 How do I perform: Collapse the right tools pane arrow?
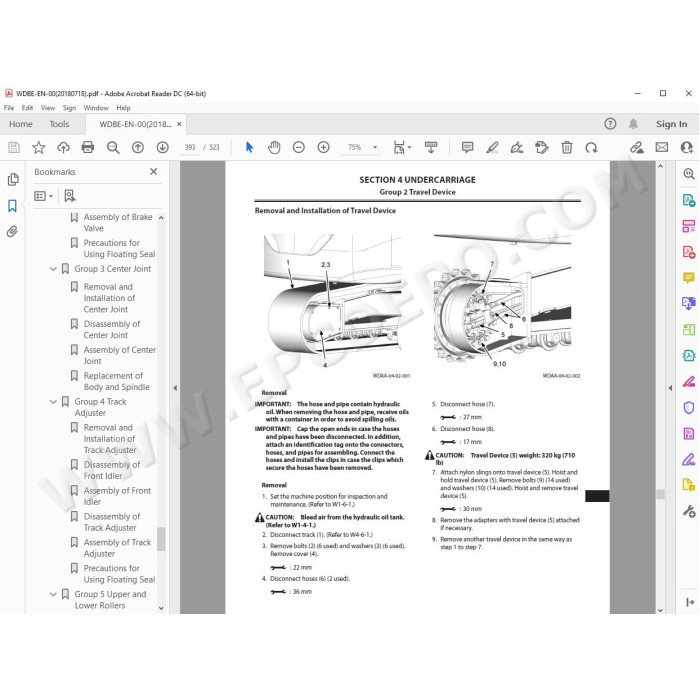click(x=670, y=388)
